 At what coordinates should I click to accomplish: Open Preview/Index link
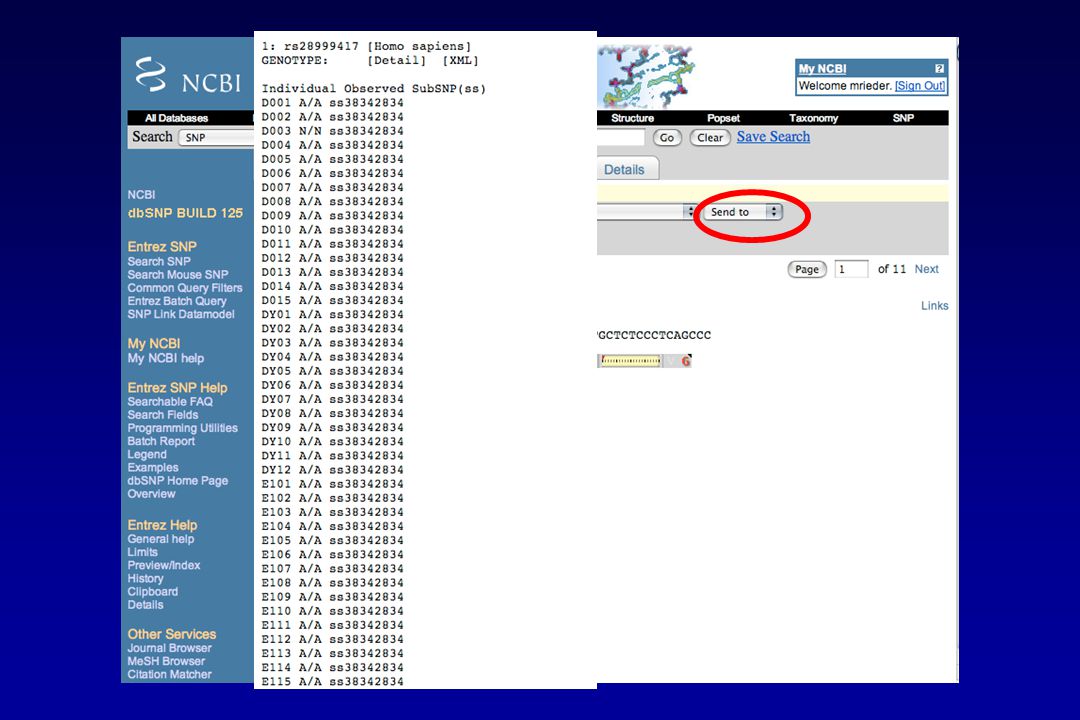coord(164,566)
